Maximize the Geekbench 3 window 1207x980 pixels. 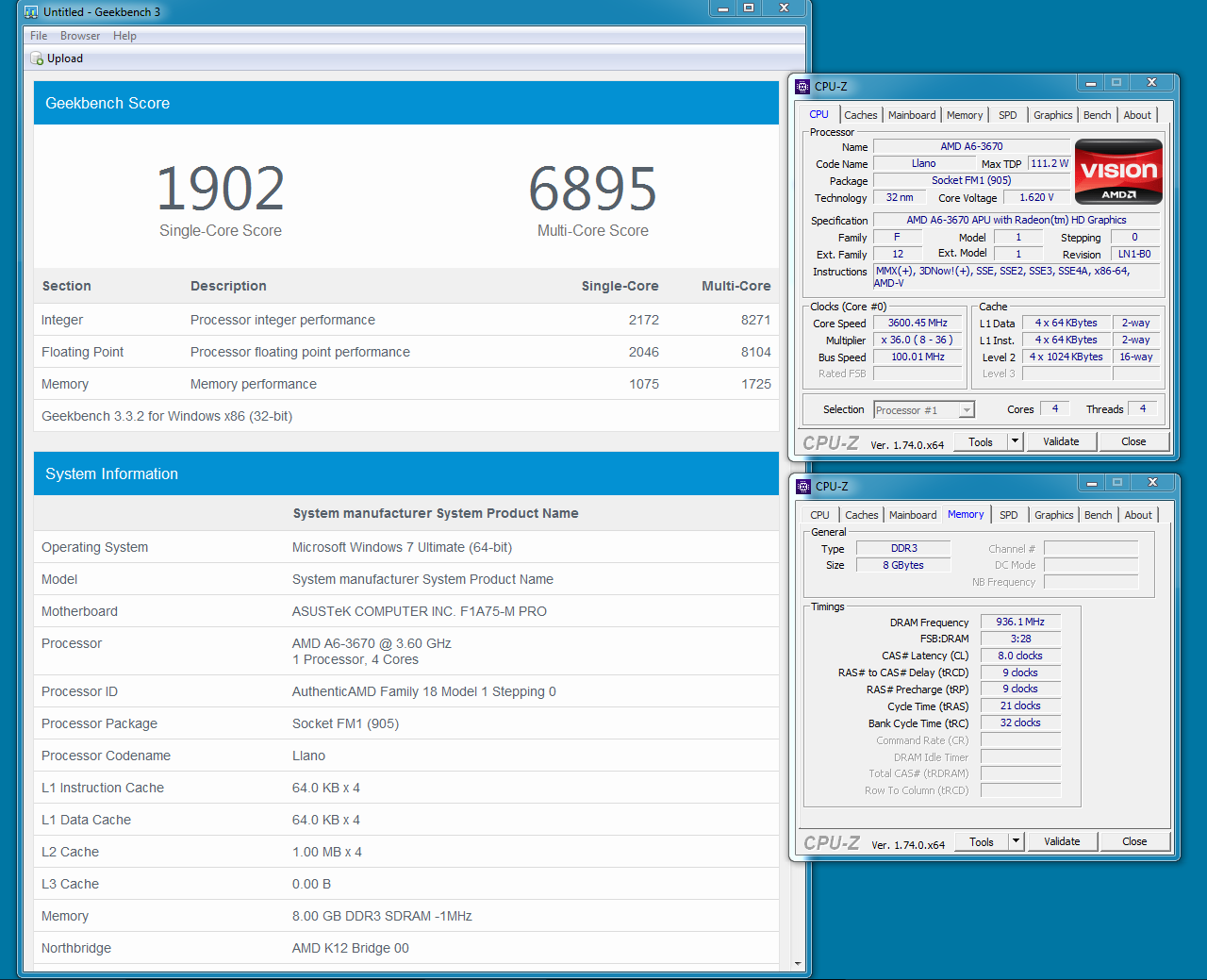coord(749,8)
